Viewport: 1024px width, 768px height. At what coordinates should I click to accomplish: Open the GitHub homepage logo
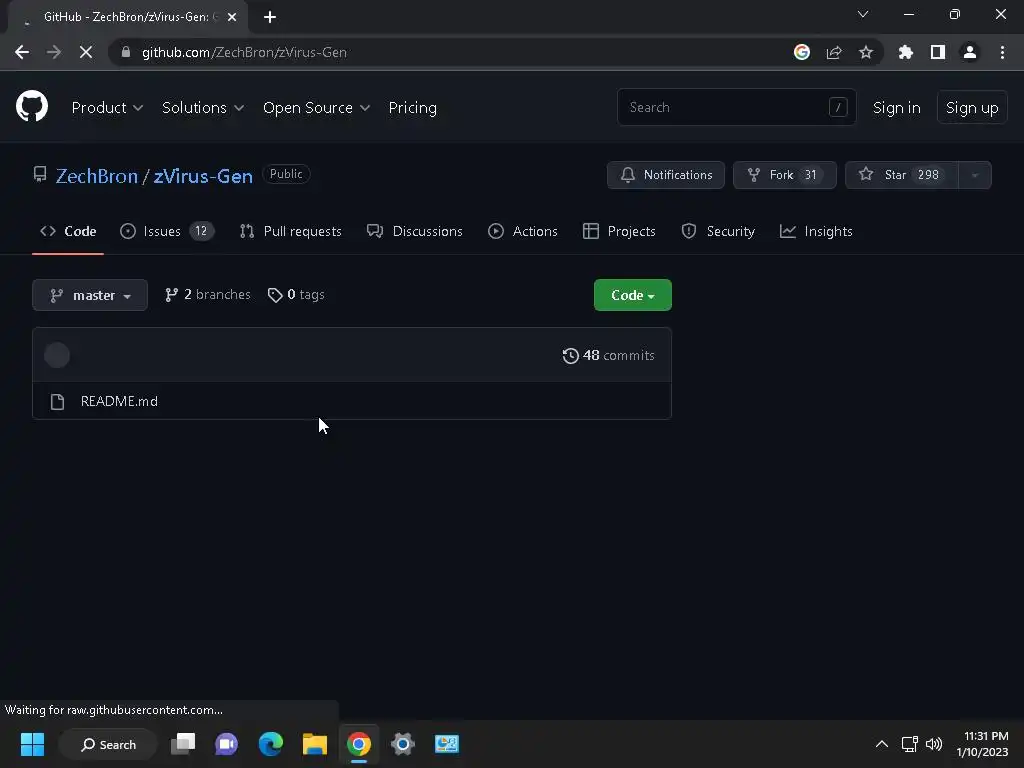click(x=32, y=106)
